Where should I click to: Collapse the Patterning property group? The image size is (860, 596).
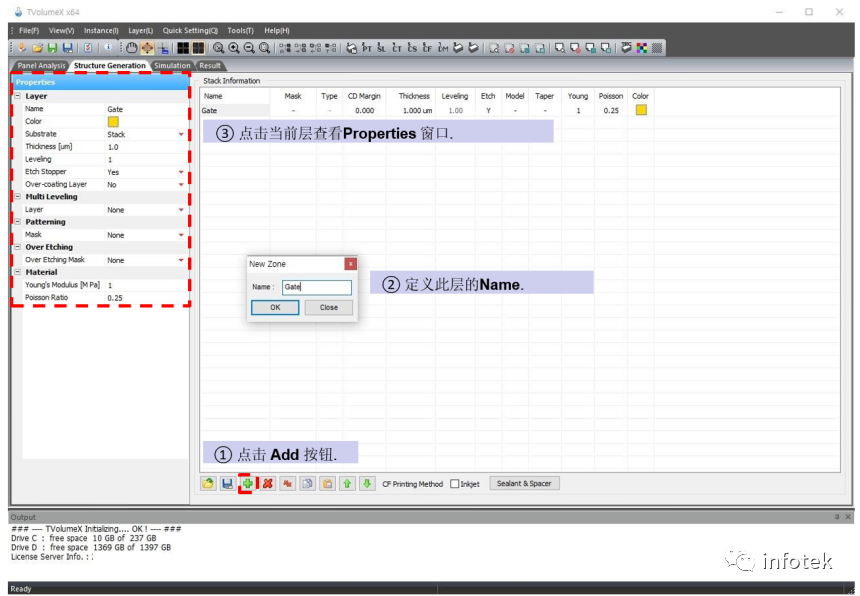click(x=18, y=222)
